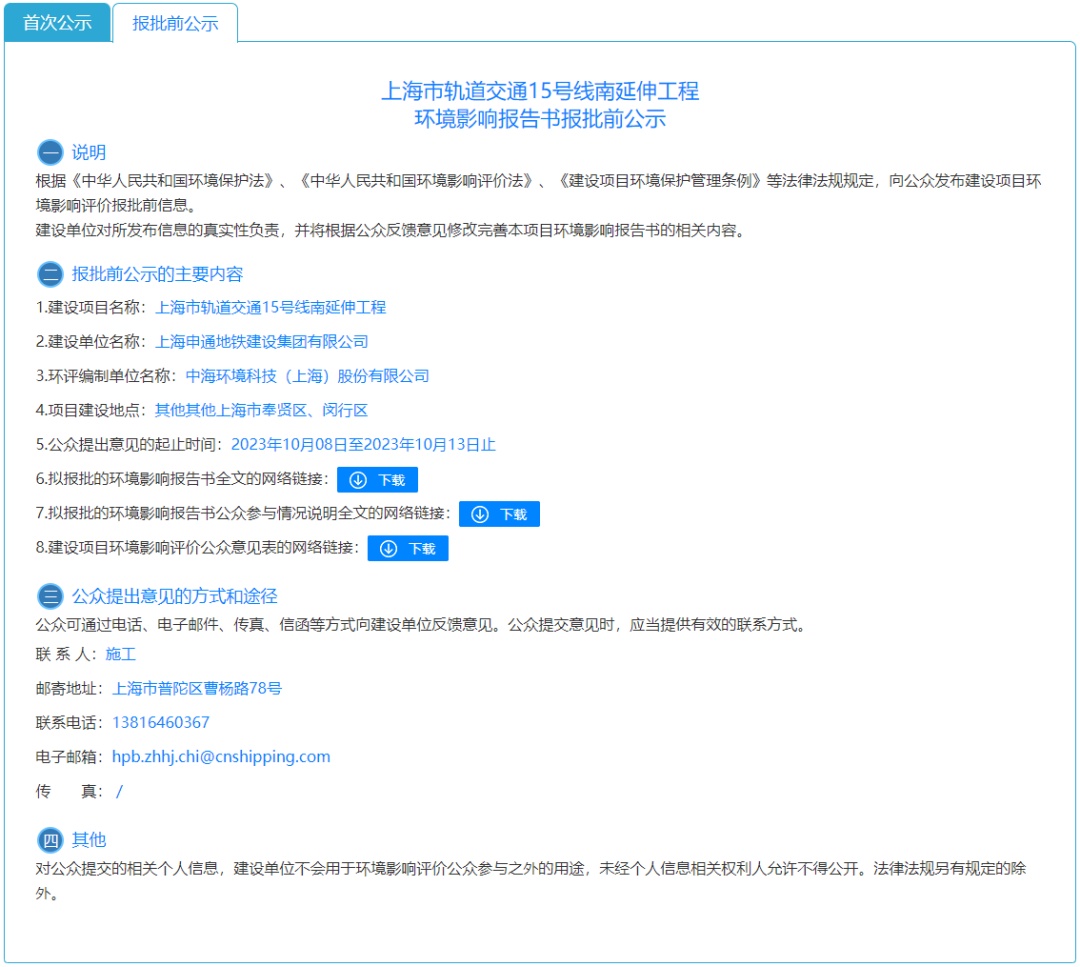Click the section one 说明 circle icon
The width and height of the screenshot is (1080, 967).
[50, 152]
